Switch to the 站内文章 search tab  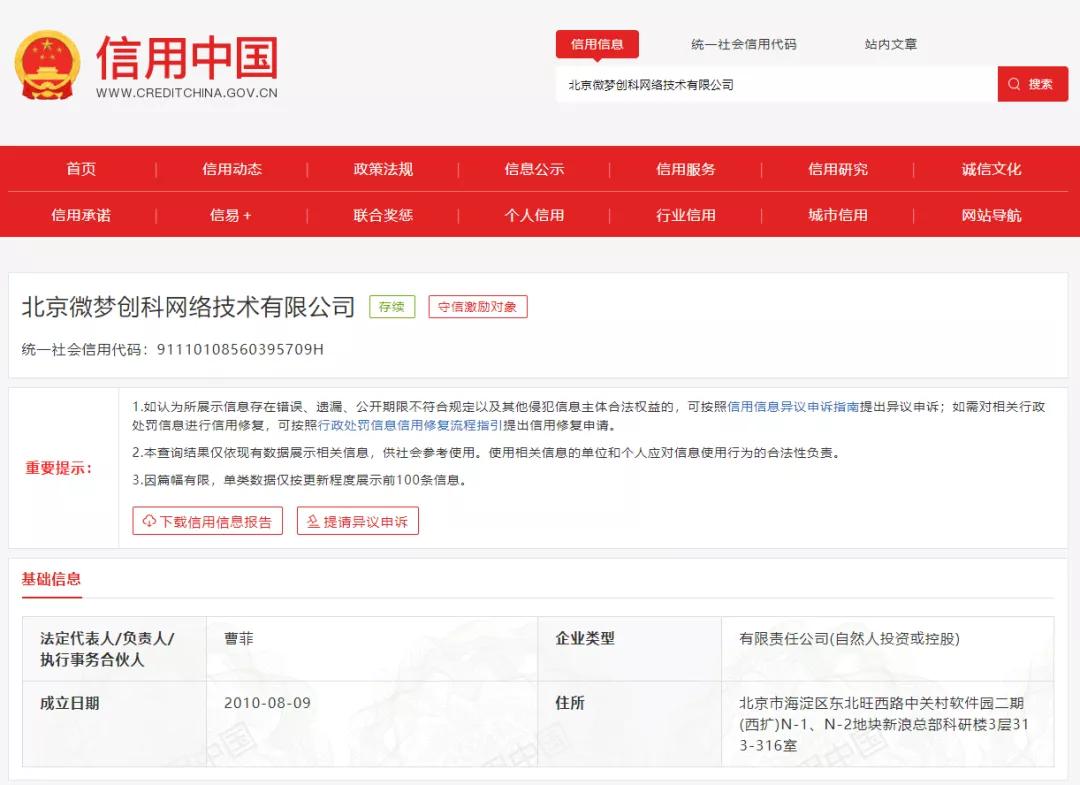tap(891, 44)
